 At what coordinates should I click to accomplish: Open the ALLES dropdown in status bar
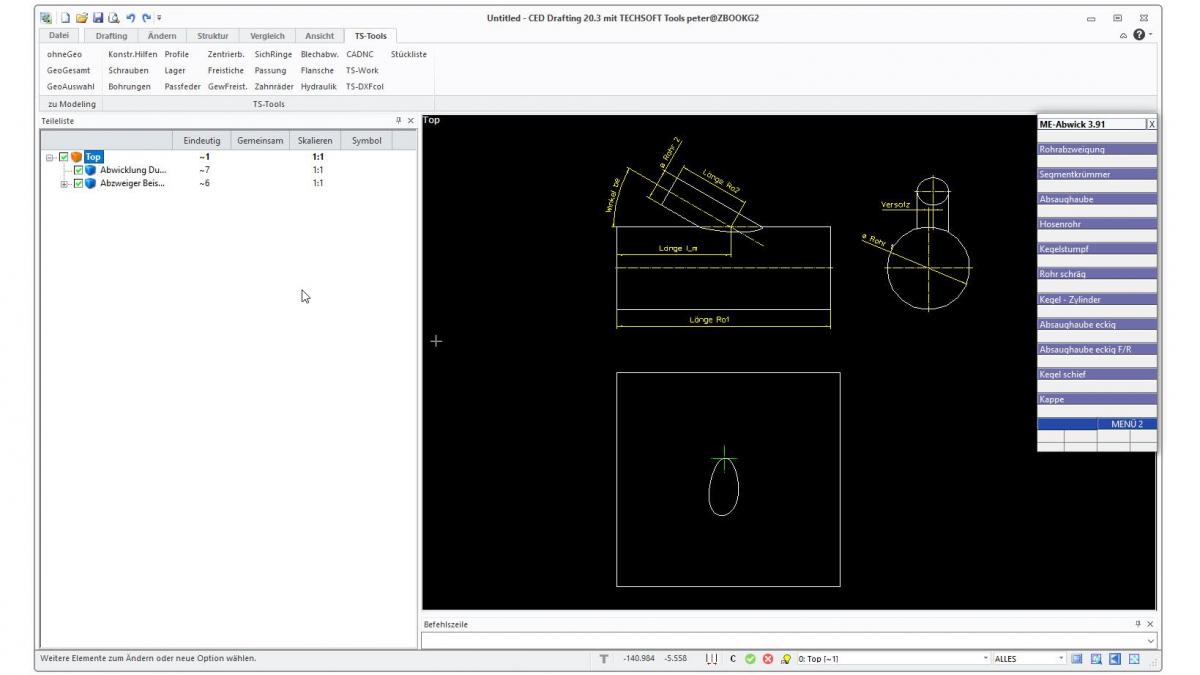tap(1062, 659)
